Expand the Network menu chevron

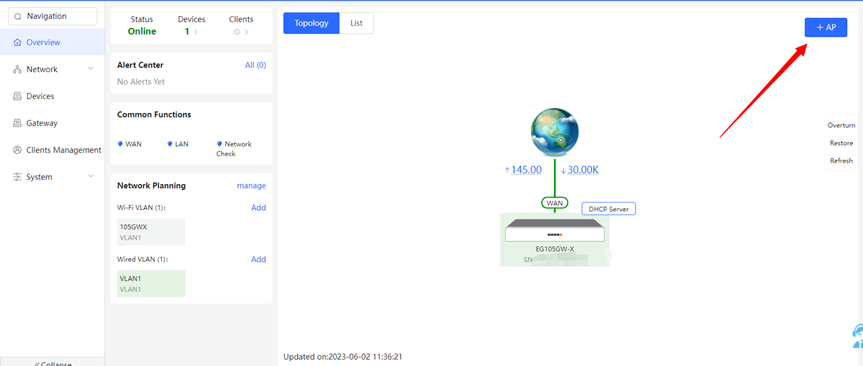click(91, 69)
